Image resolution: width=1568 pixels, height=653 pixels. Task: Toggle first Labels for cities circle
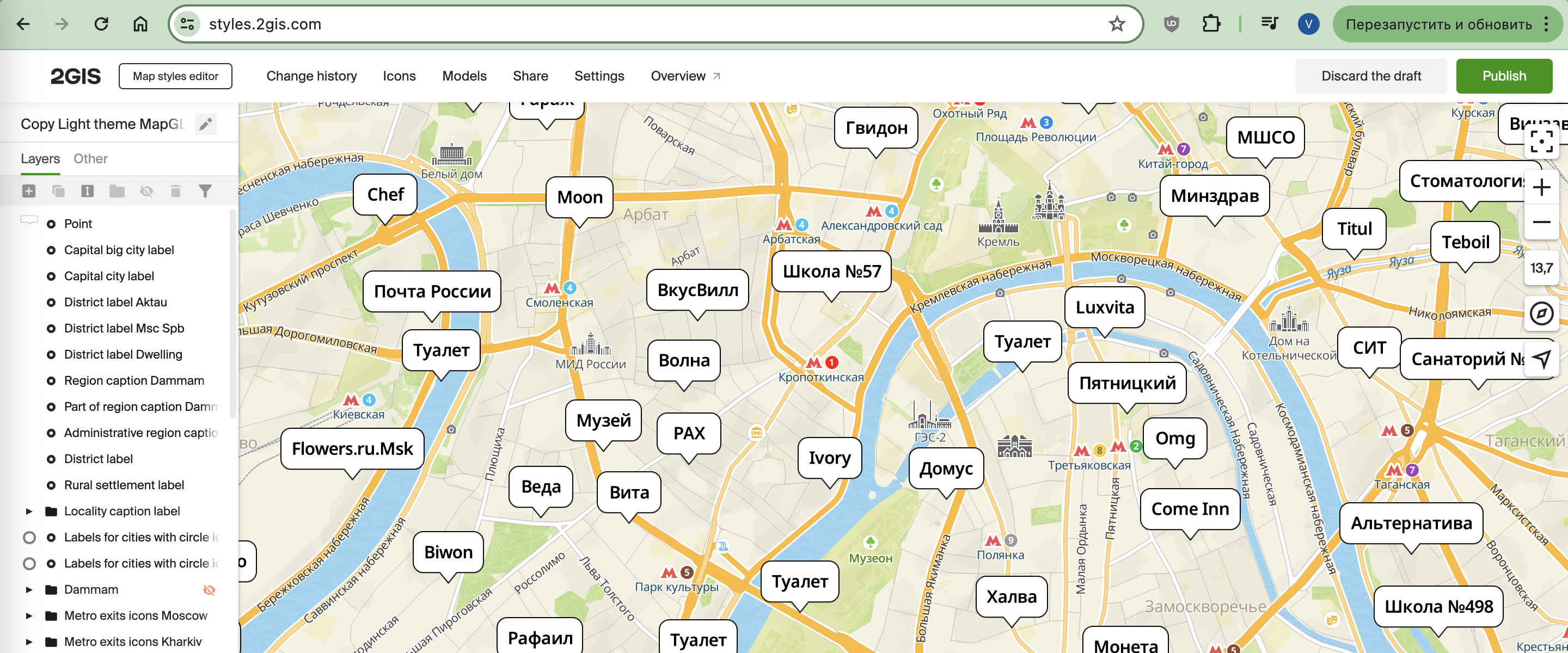pyautogui.click(x=29, y=538)
